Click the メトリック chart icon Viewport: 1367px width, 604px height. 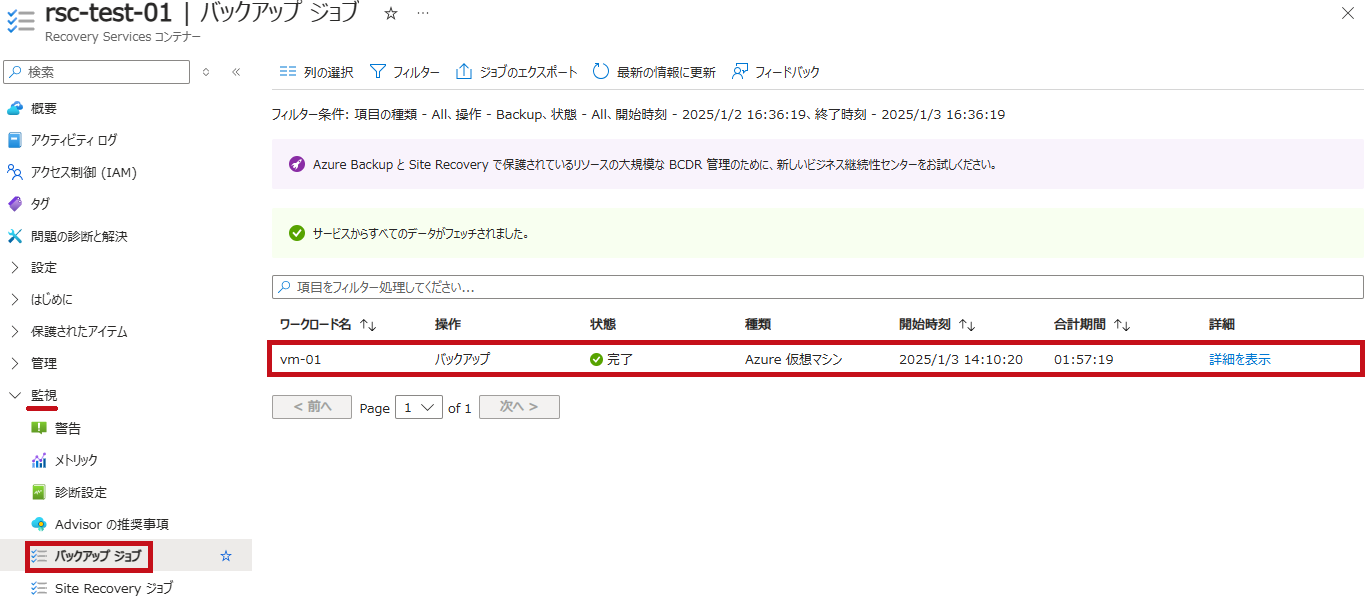point(39,460)
